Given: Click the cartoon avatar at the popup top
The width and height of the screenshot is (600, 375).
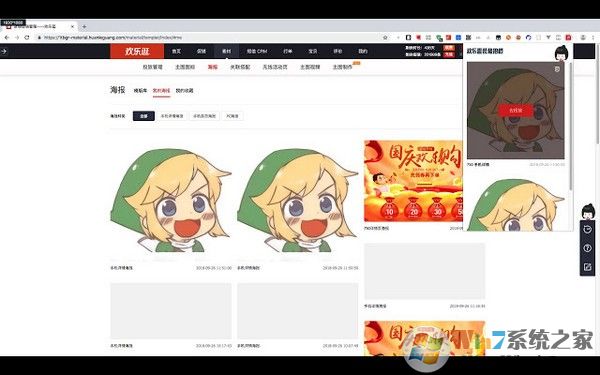Looking at the screenshot, I should click(x=561, y=52).
